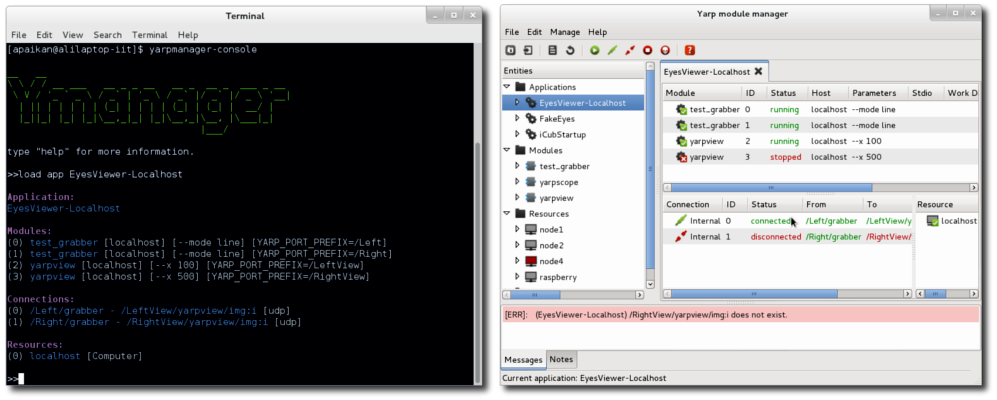997x400 pixels.
Task: Click the Kill skull toolbar icon
Action: coord(666,50)
